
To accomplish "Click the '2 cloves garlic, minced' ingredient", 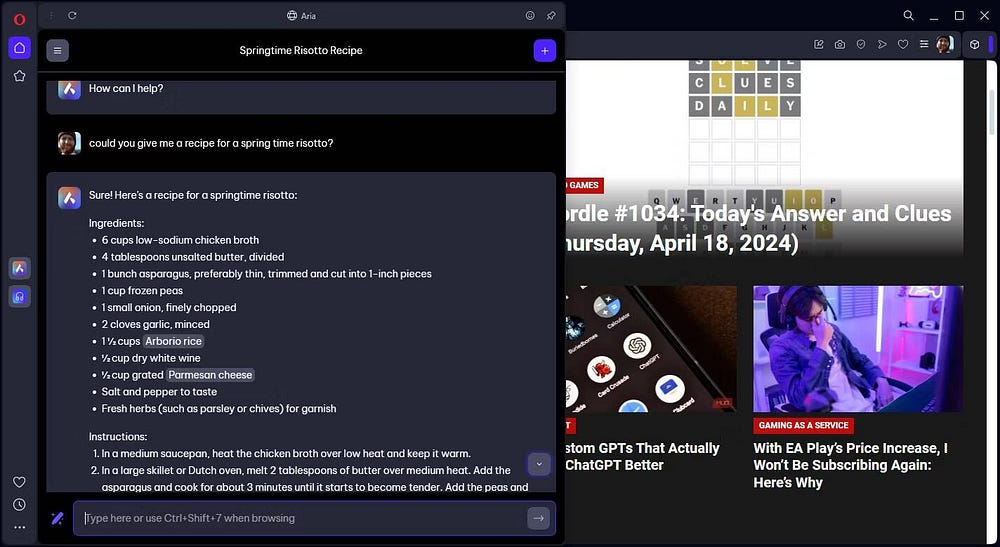I will click(x=156, y=325).
